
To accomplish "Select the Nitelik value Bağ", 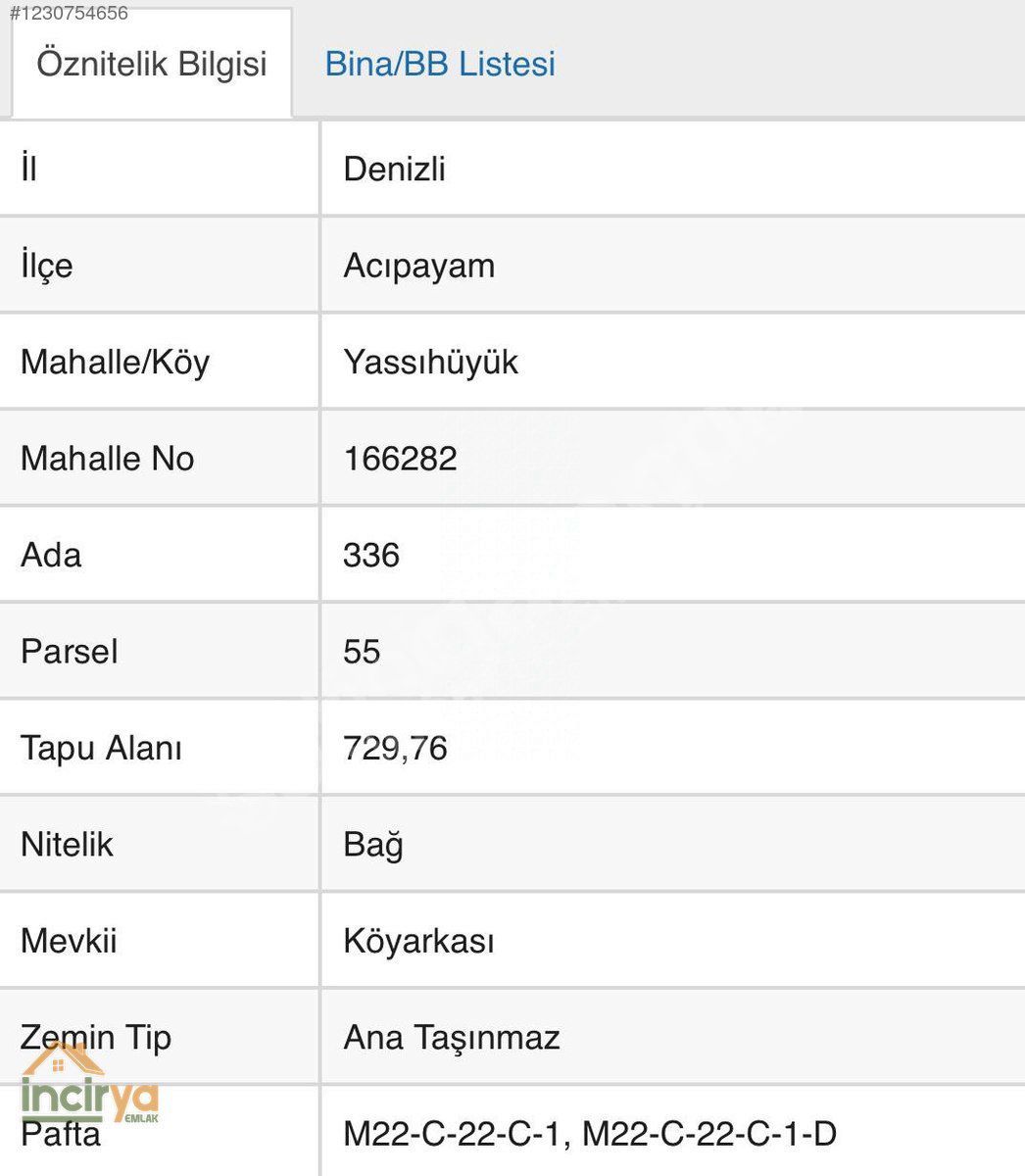I will pos(373,845).
